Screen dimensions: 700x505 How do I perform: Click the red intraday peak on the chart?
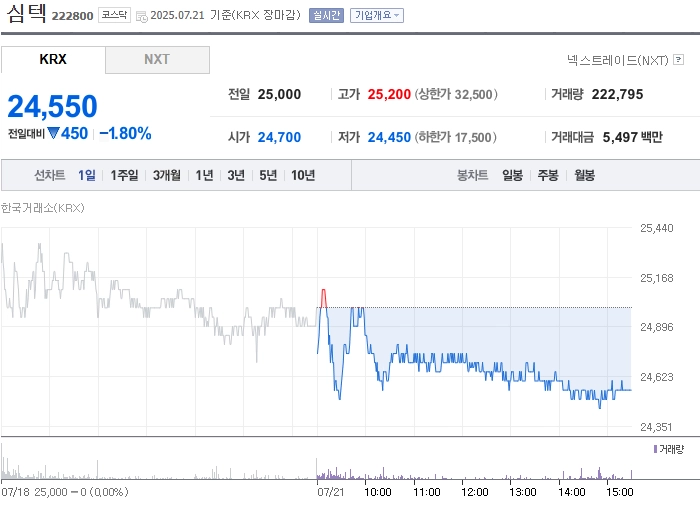click(324, 298)
